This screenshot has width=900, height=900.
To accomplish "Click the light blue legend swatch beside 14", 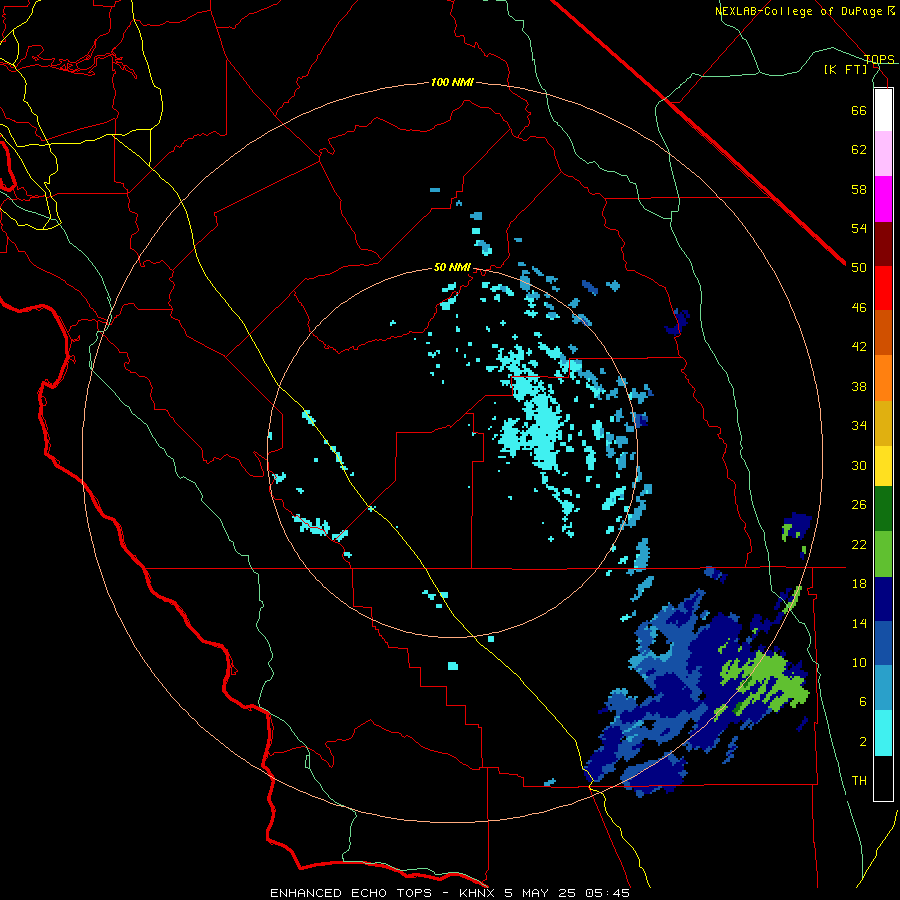I will (x=883, y=688).
